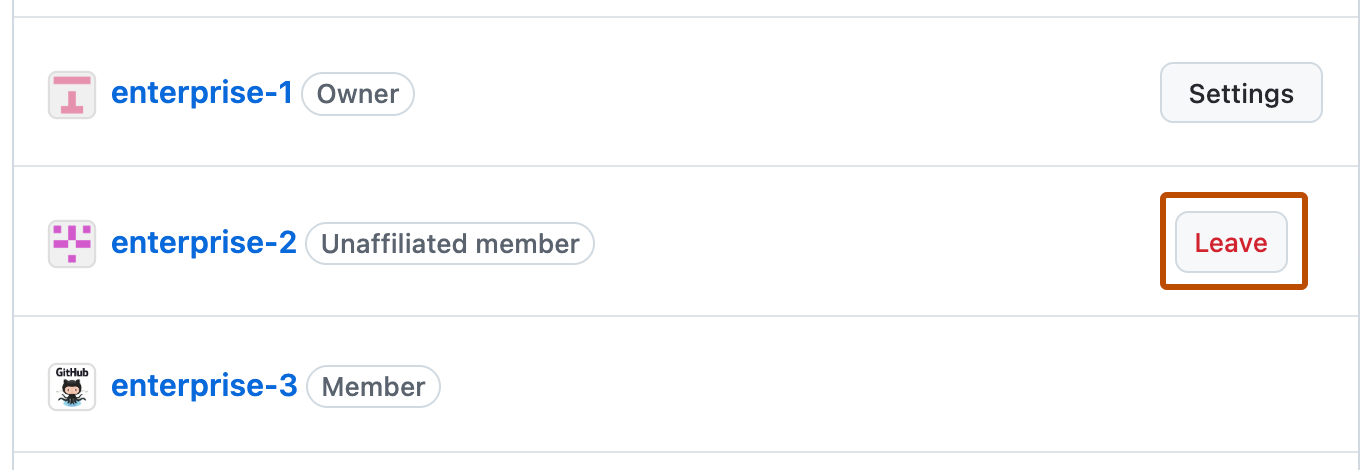The height and width of the screenshot is (470, 1368).
Task: Open the enterprise-2 link
Action: (204, 243)
